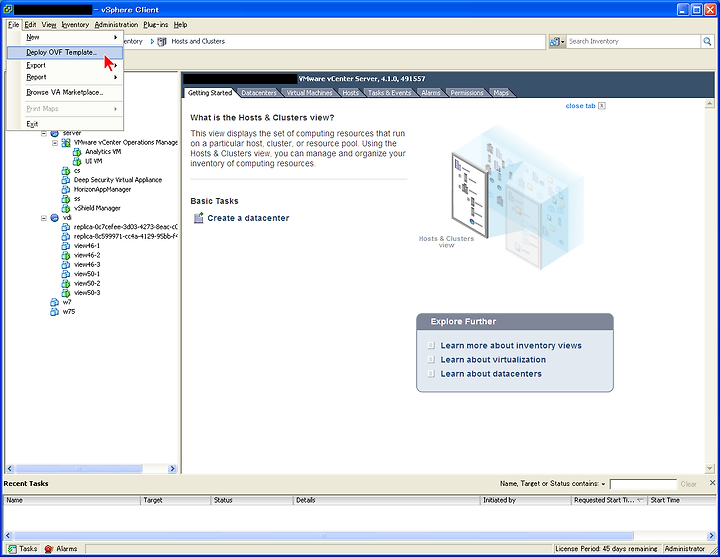This screenshot has width=720, height=557.
Task: Switch to the Permissions tab
Action: click(x=467, y=93)
